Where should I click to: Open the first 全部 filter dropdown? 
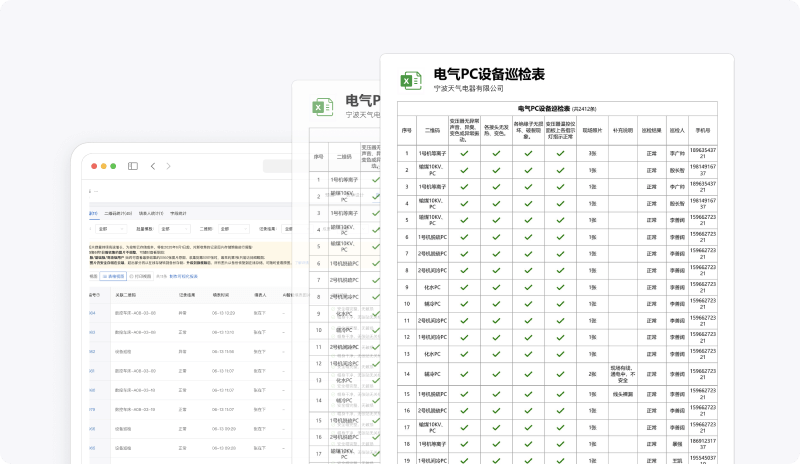tap(112, 228)
